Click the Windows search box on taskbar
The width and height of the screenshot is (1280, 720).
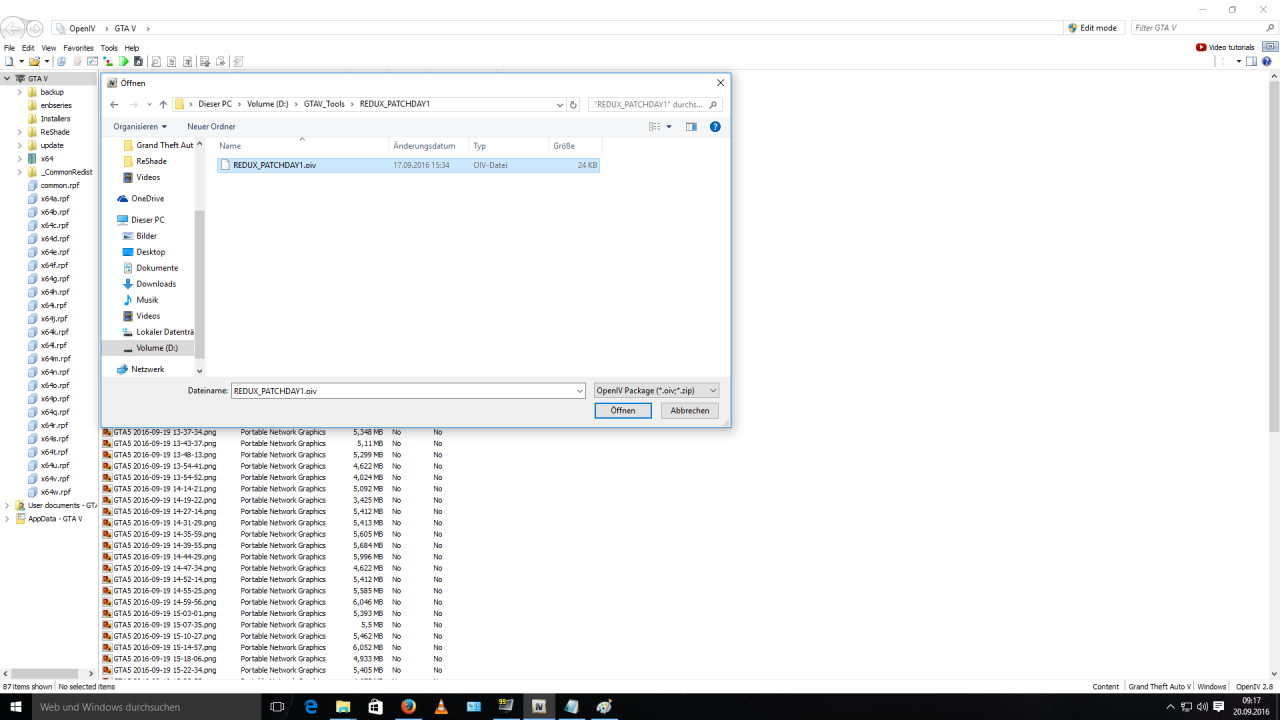tap(146, 706)
